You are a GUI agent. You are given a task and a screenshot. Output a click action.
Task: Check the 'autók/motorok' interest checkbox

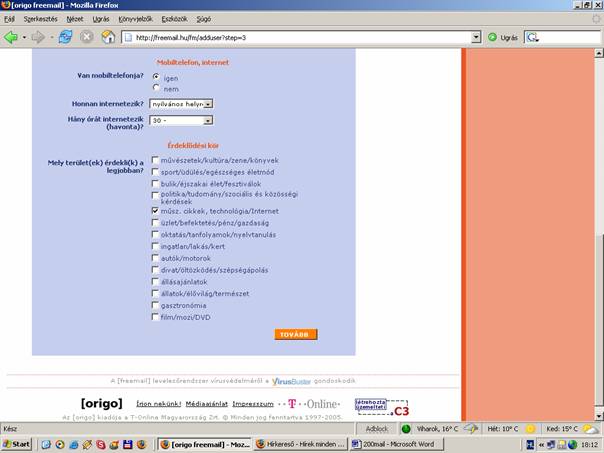(x=155, y=259)
